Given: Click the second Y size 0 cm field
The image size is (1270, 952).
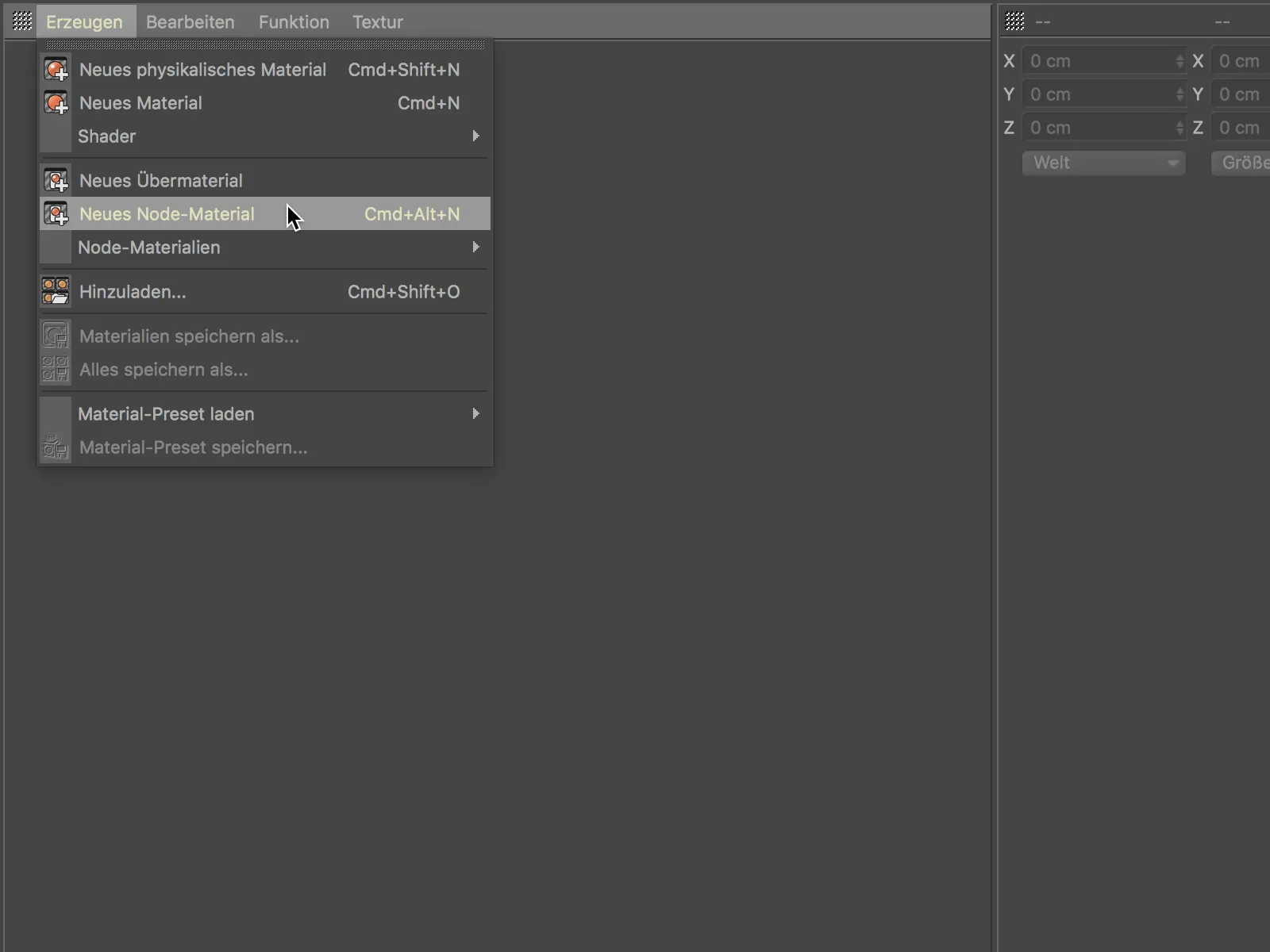Looking at the screenshot, I should (1241, 94).
